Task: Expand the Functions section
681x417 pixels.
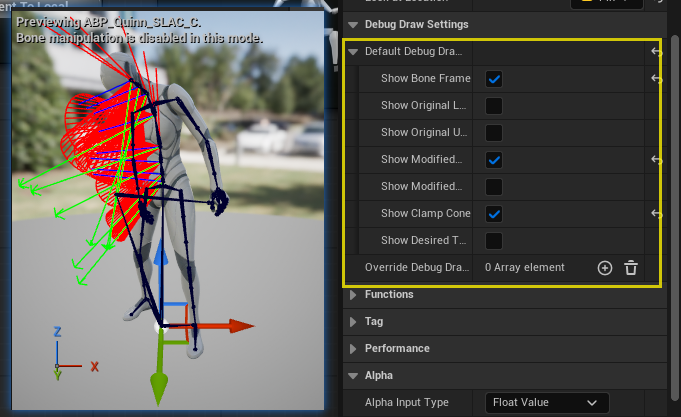Action: [x=353, y=295]
